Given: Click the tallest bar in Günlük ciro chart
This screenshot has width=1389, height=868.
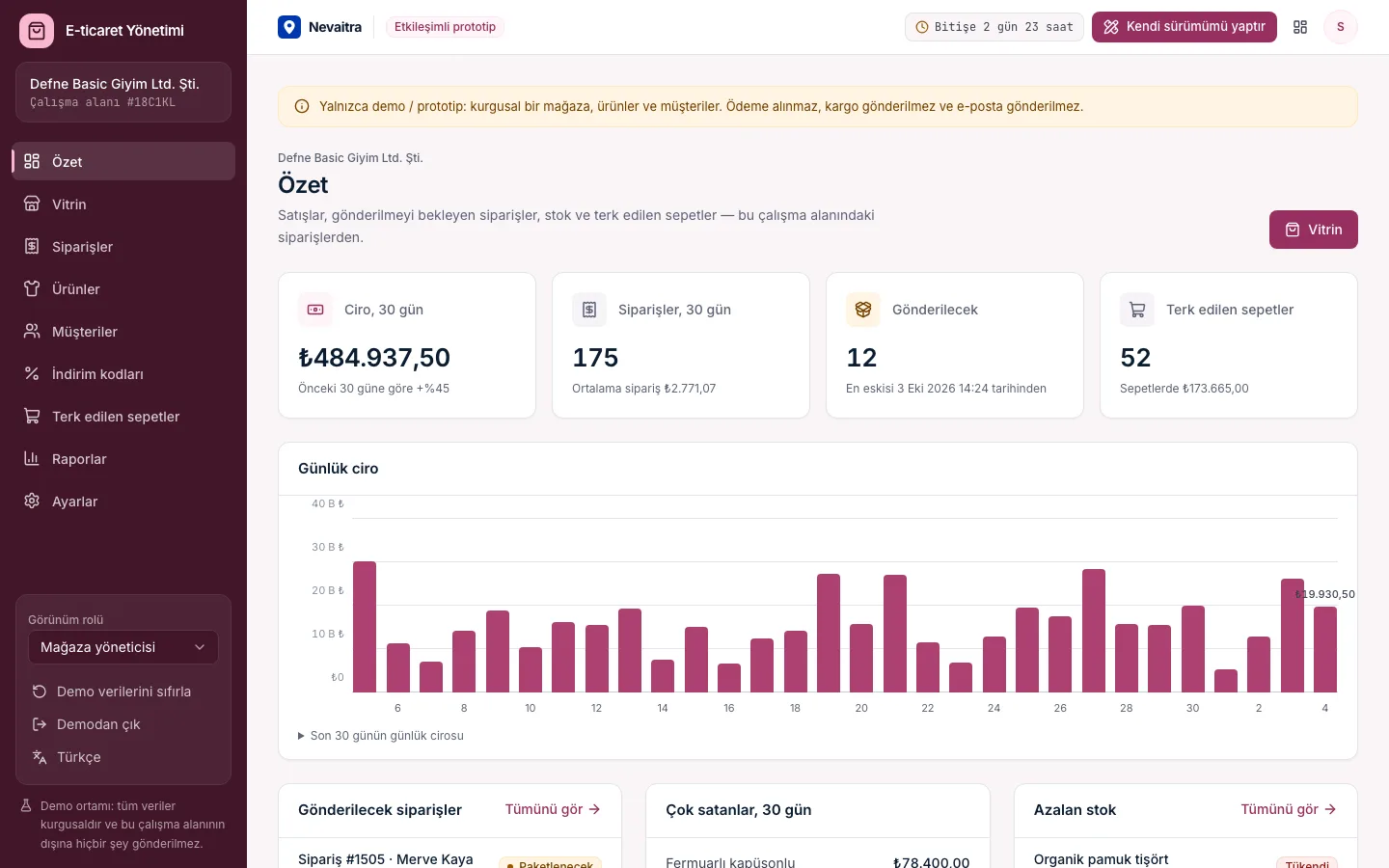Looking at the screenshot, I should 365,627.
